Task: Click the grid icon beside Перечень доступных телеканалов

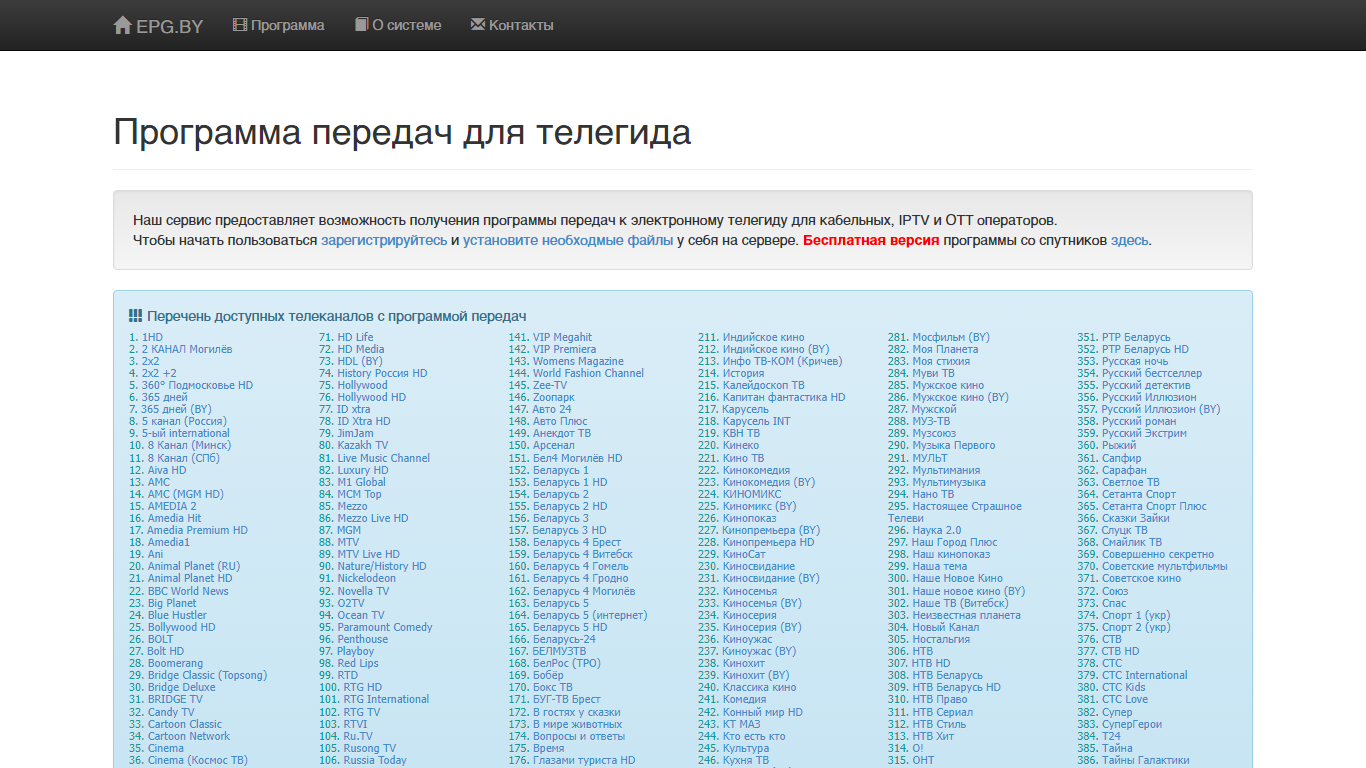Action: (x=136, y=316)
